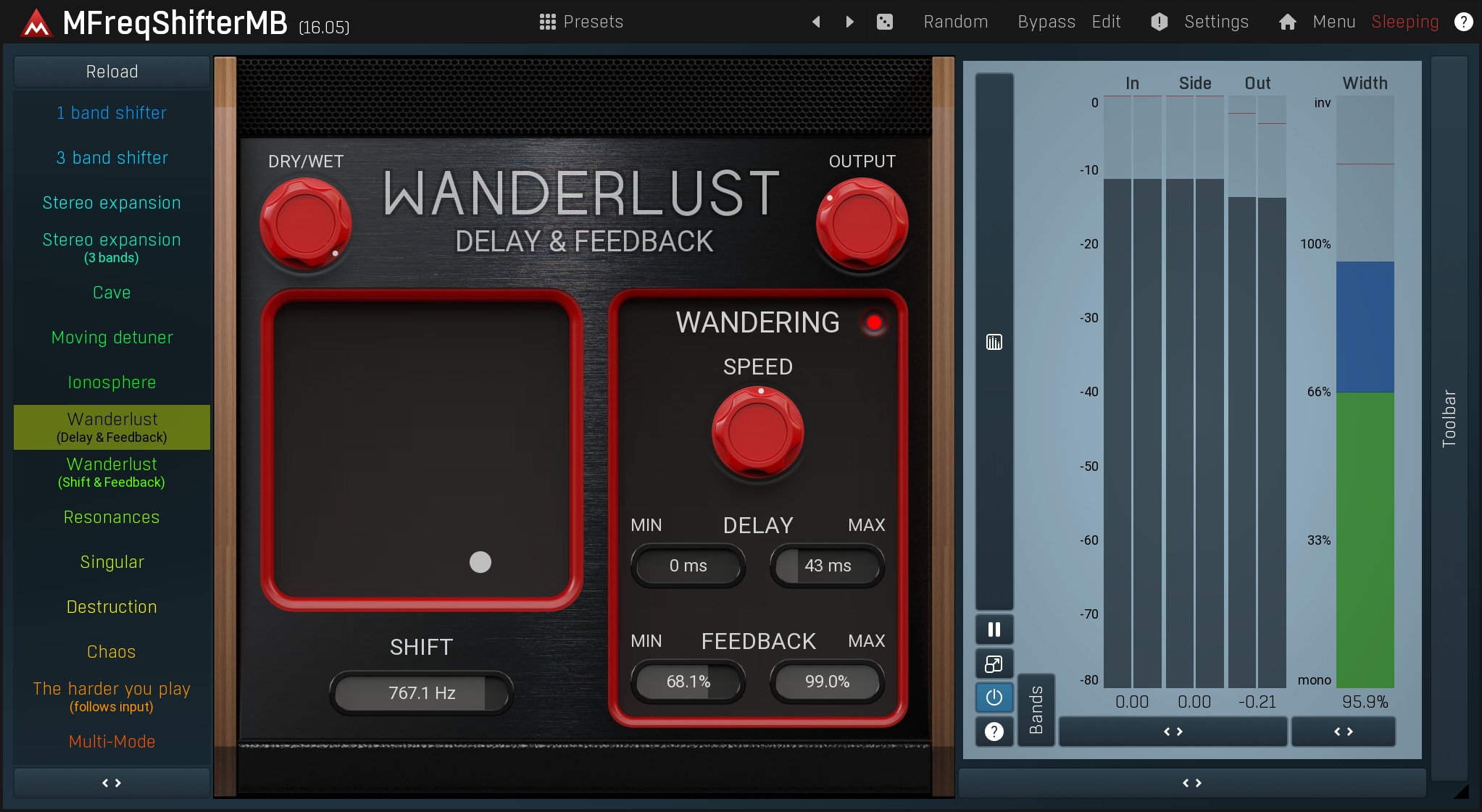Open meters help question icon
Image resolution: width=1482 pixels, height=812 pixels.
[994, 732]
